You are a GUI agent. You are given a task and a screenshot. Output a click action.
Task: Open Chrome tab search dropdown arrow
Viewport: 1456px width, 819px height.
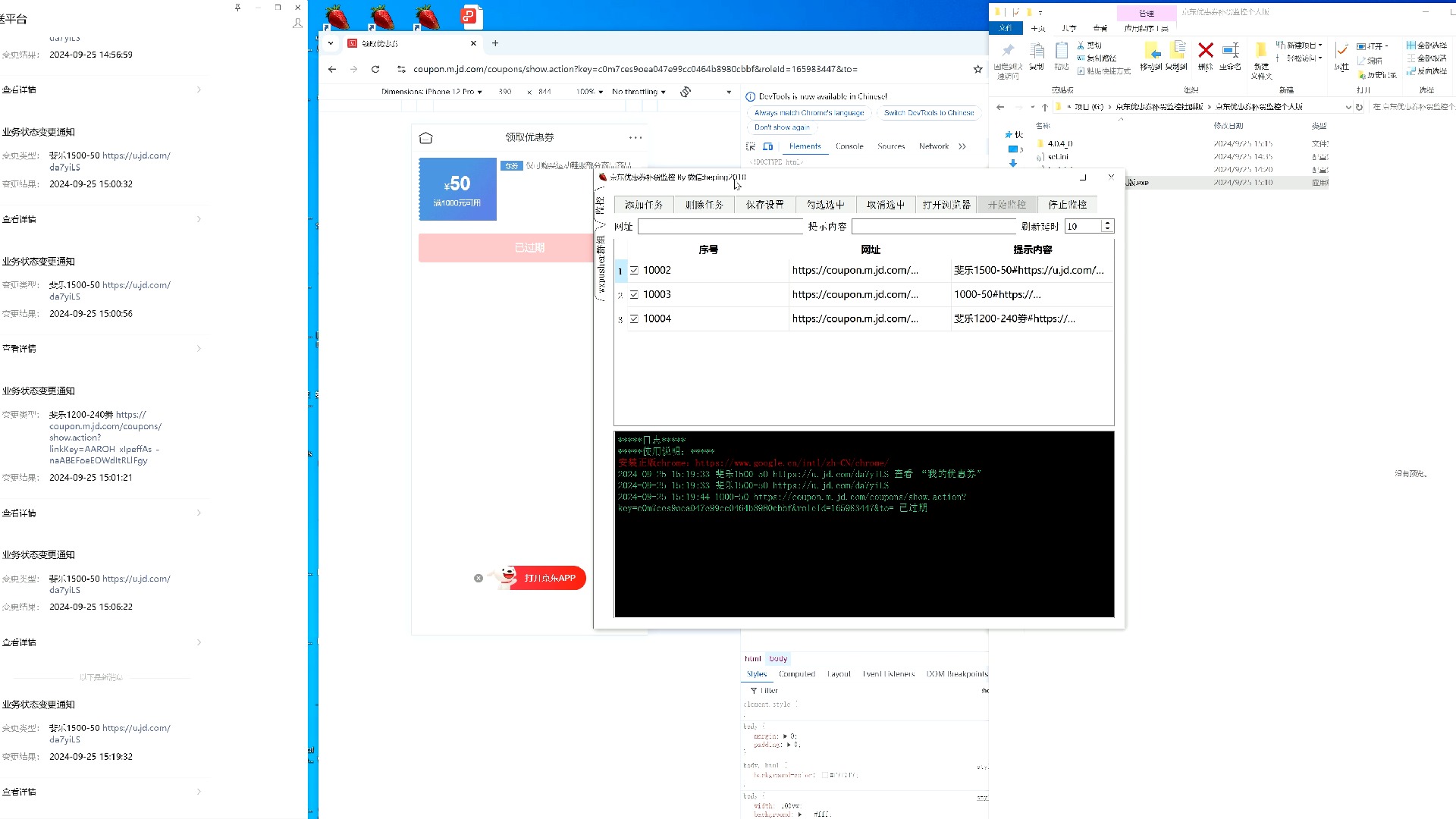pyautogui.click(x=331, y=43)
